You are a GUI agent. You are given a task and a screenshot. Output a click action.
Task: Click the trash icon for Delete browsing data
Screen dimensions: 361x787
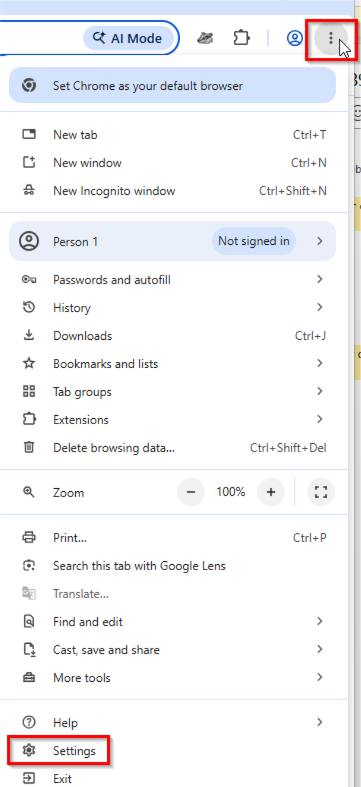[x=29, y=447]
